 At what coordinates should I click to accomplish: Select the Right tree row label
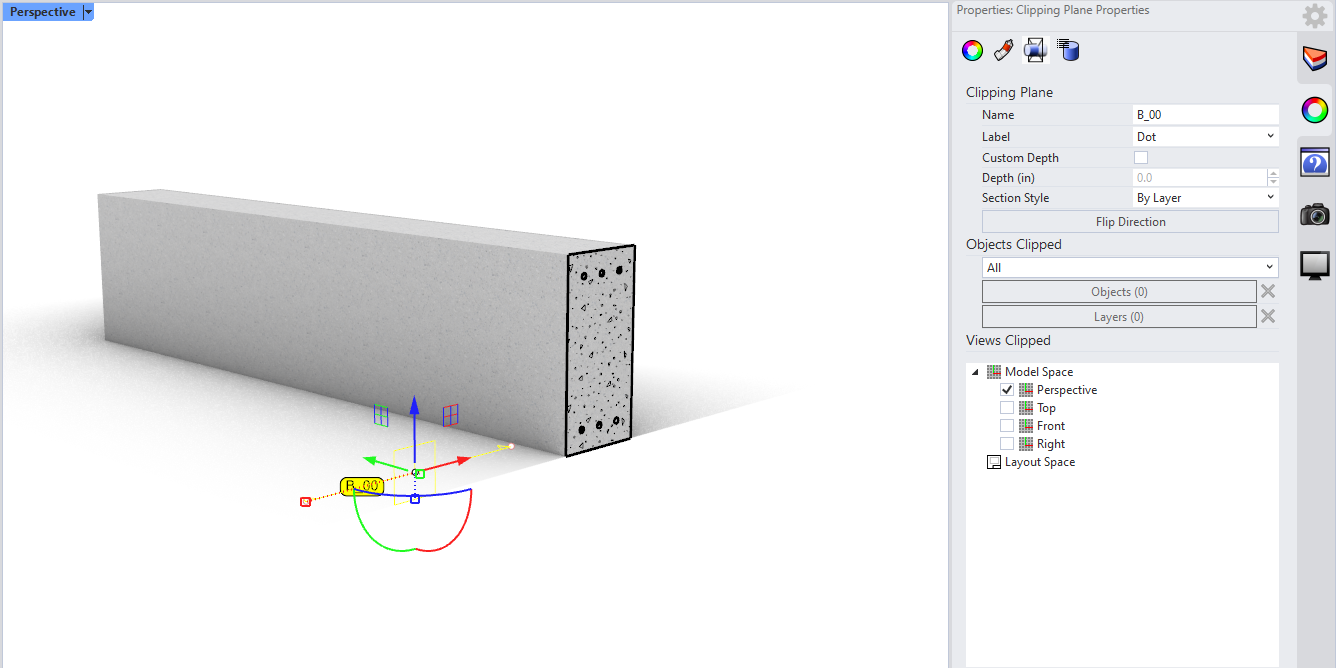click(x=1051, y=444)
